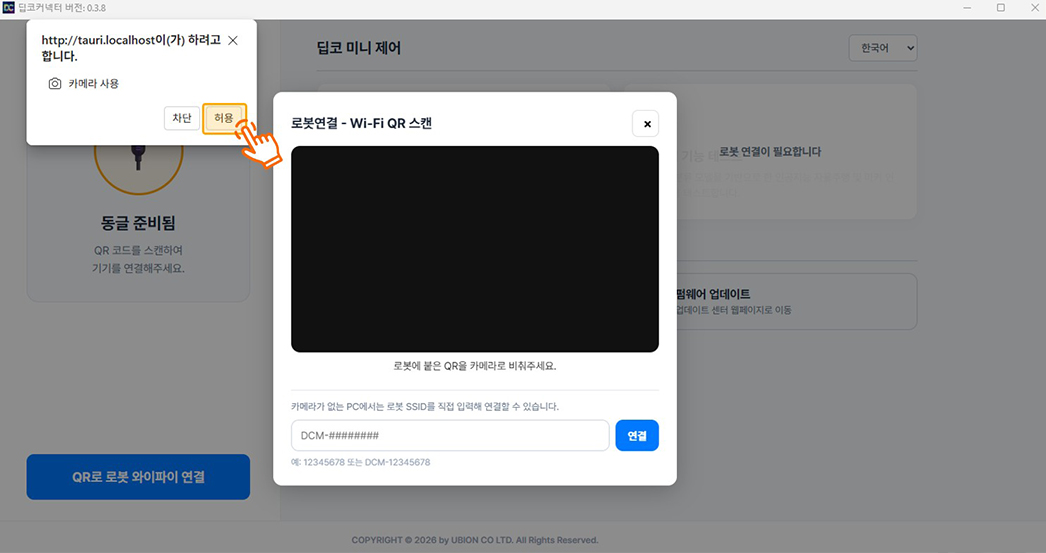The image size is (1046, 553).
Task: Maximize the 딥코커넥터 window
Action: 1001,8
